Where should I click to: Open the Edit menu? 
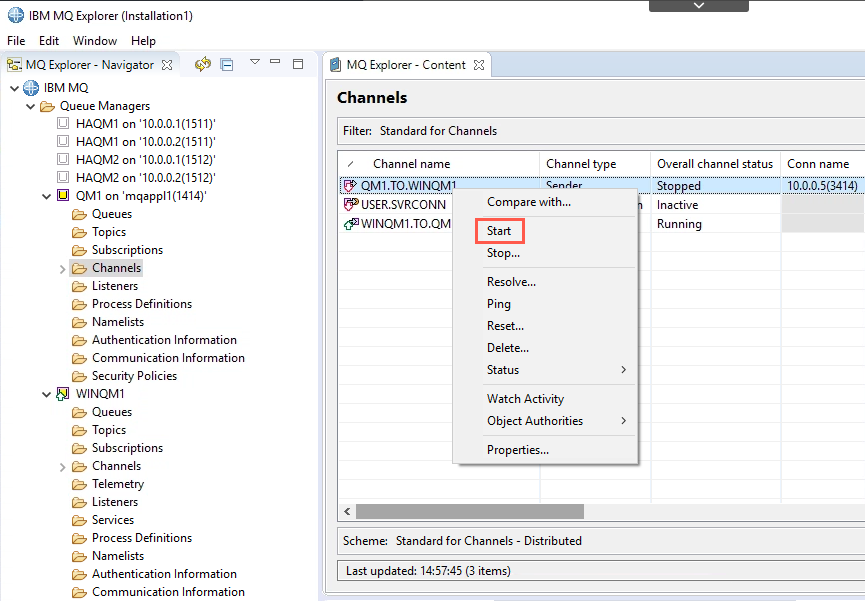49,41
